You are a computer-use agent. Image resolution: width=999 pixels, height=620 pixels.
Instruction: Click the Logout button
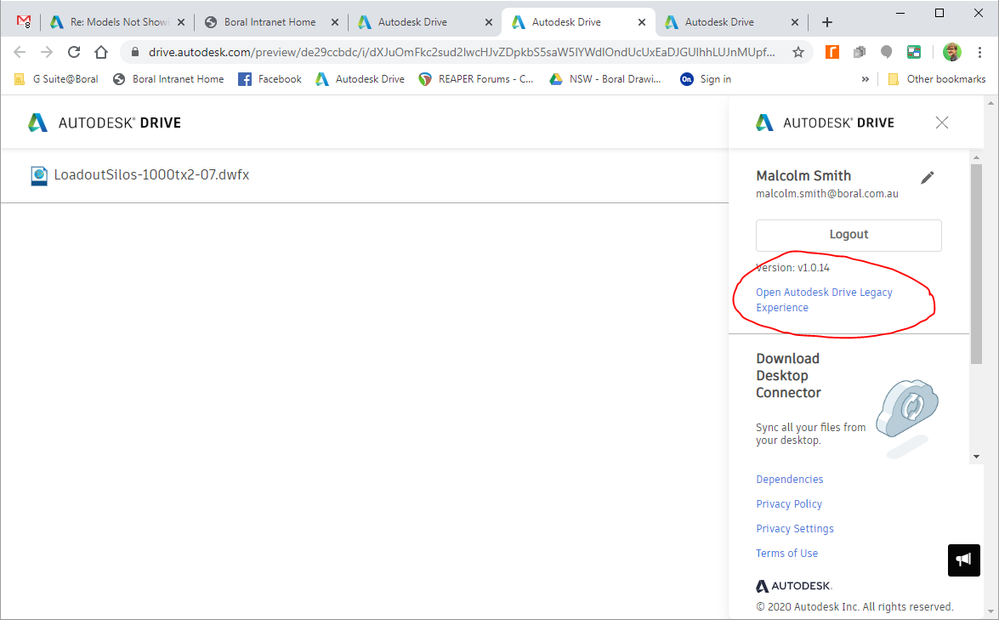coord(849,234)
